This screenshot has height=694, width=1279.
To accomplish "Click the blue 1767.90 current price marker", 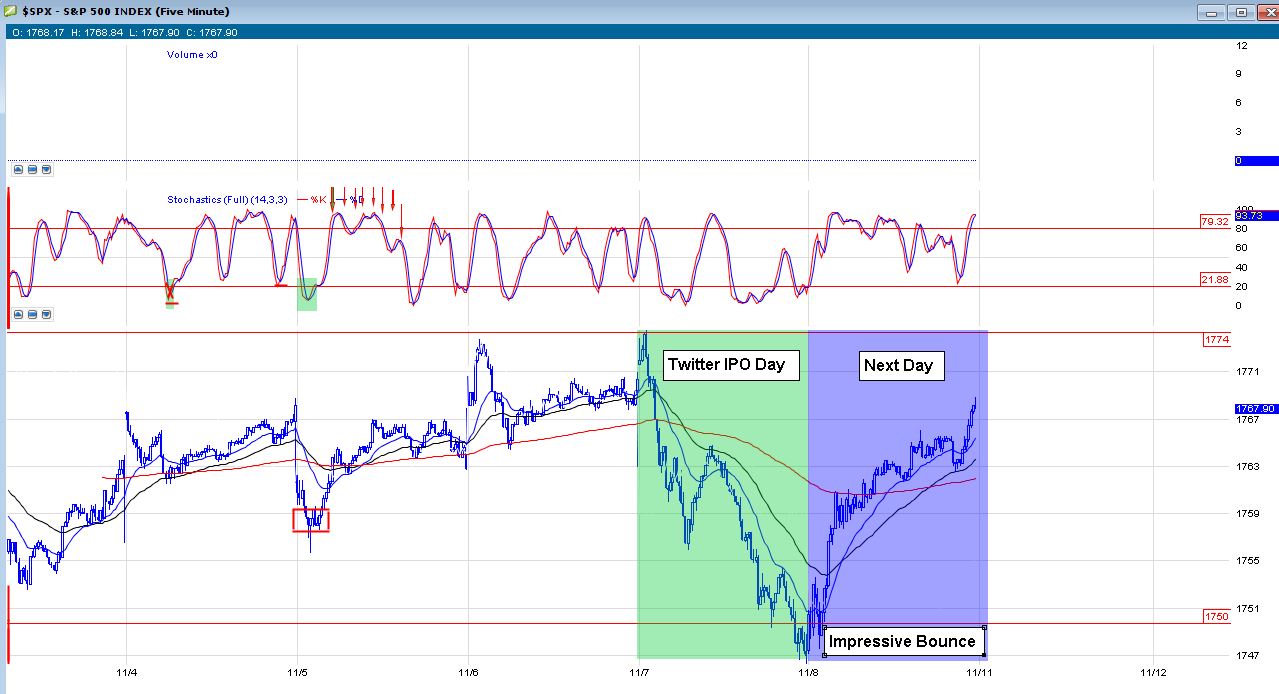I will click(1254, 409).
